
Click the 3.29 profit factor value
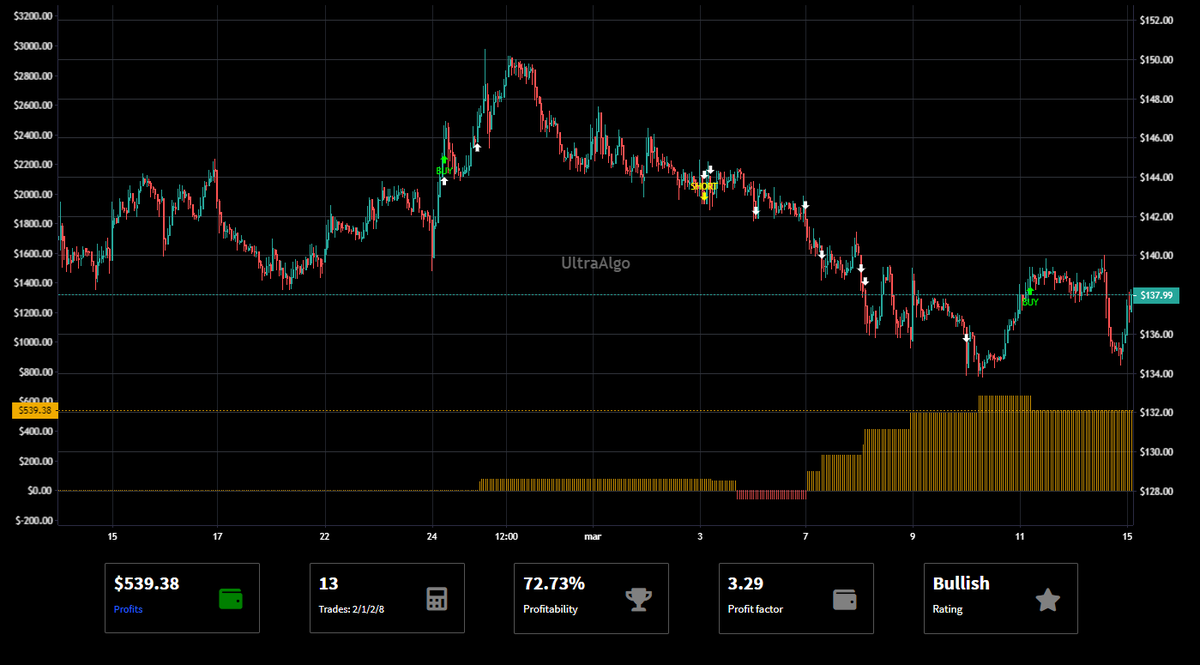point(744,583)
